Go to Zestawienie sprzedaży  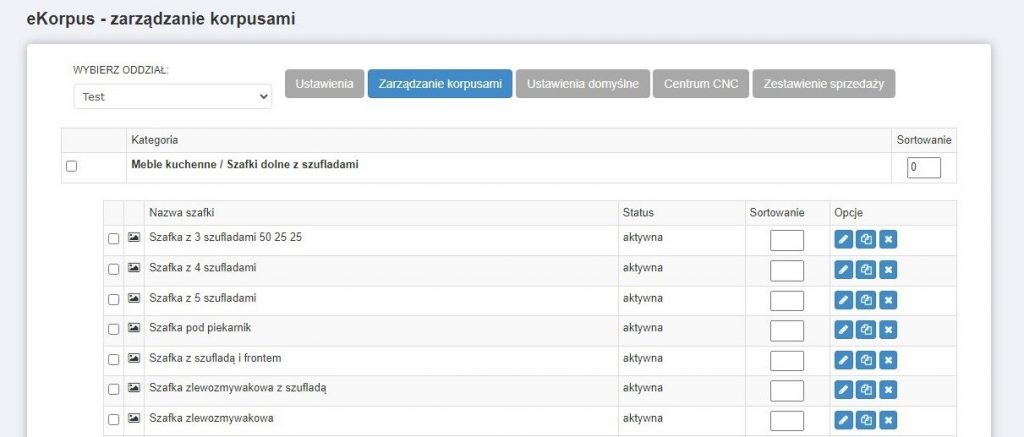823,84
